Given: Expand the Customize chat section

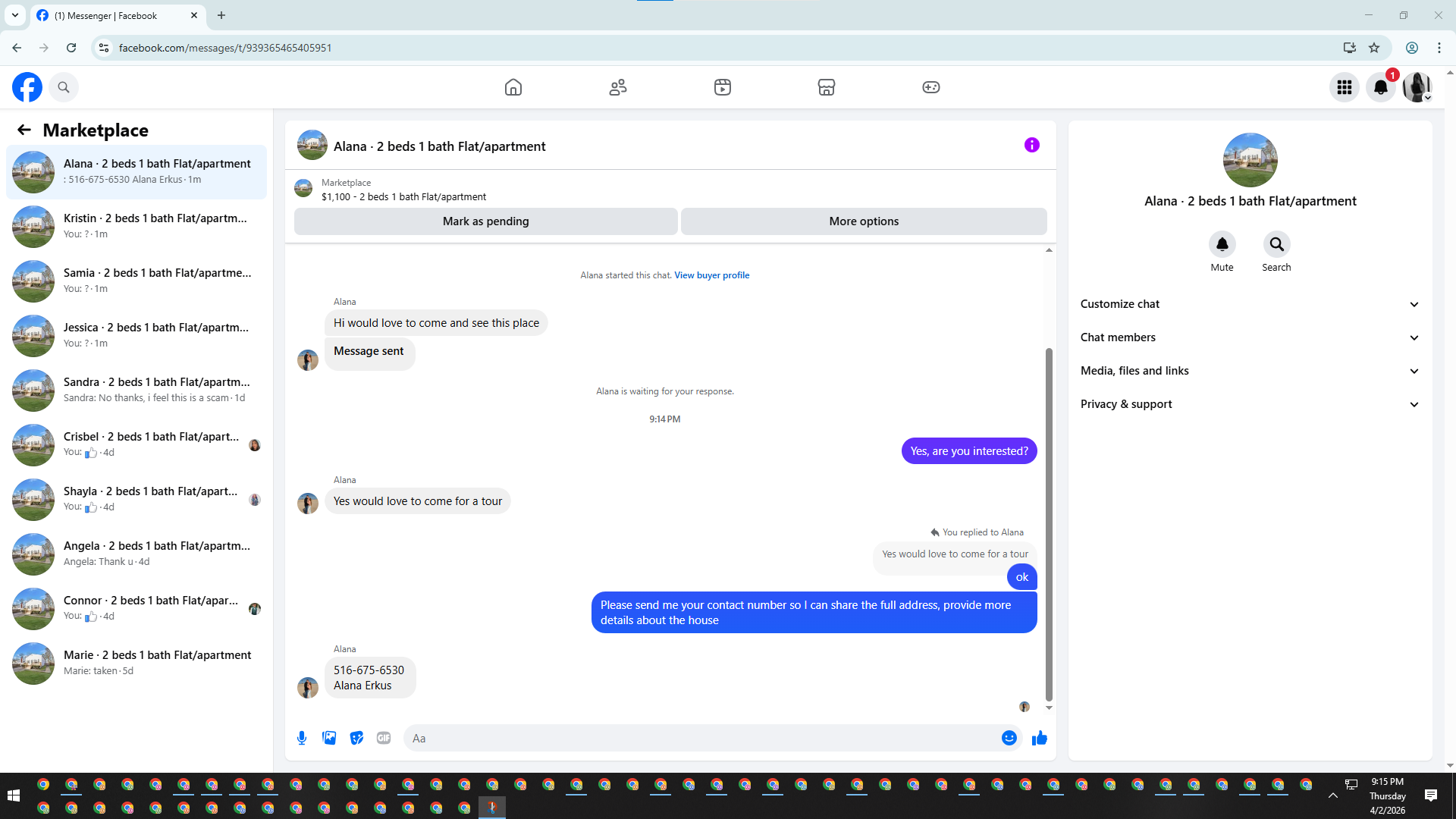Looking at the screenshot, I should (x=1250, y=304).
